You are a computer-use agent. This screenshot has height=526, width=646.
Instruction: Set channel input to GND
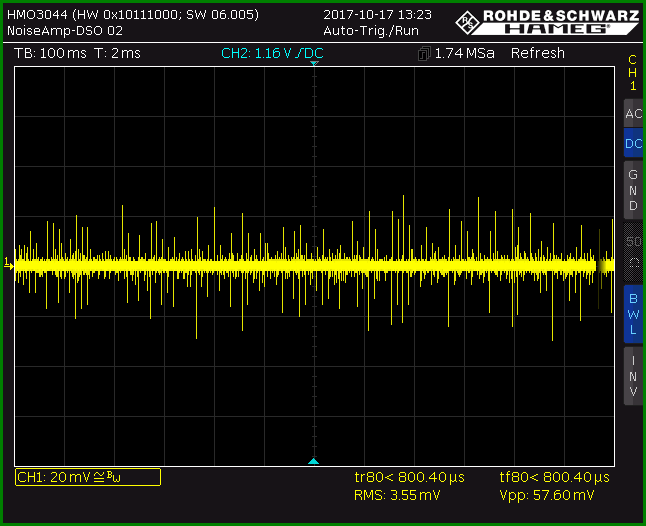pos(633,190)
